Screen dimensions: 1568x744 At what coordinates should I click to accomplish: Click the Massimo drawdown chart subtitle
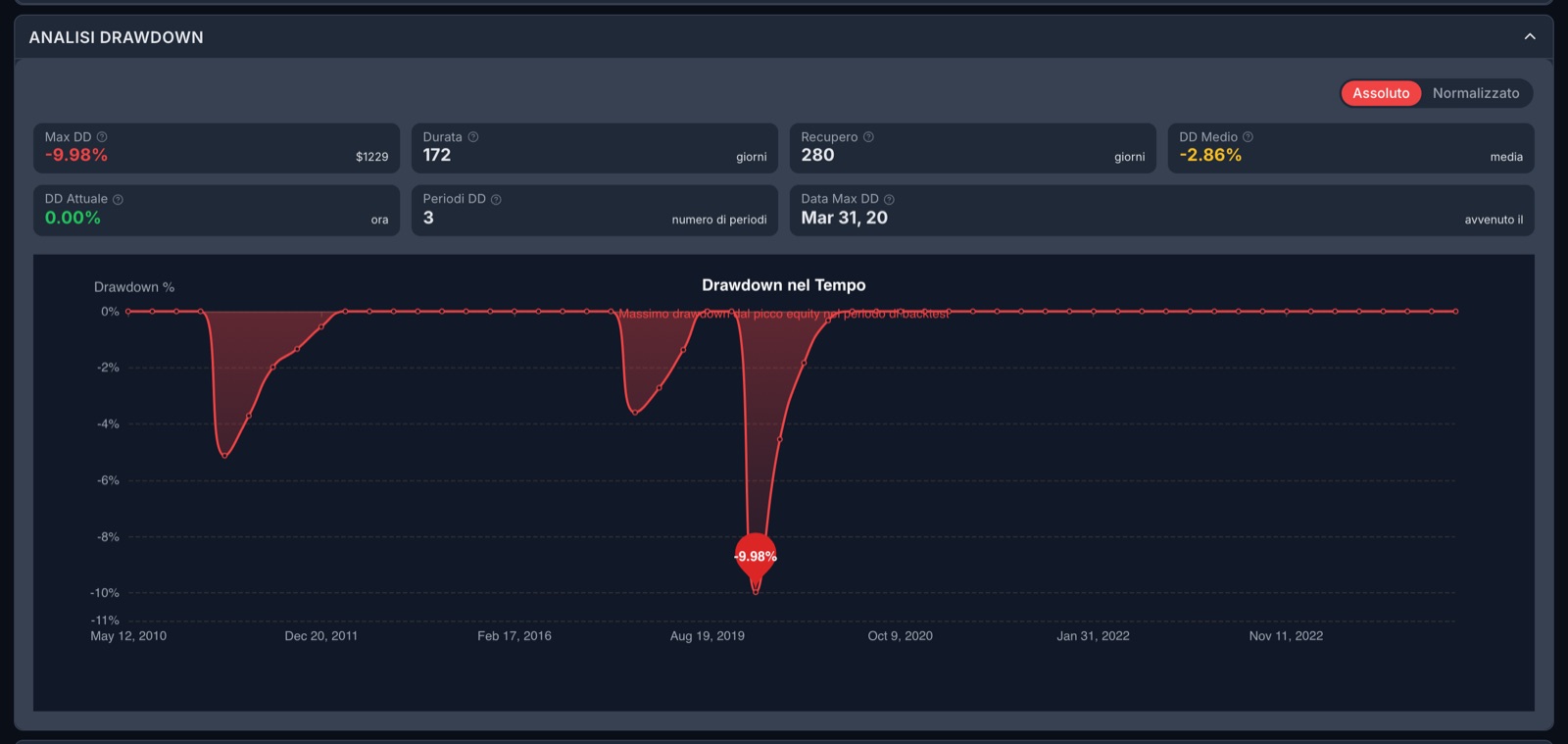coord(784,314)
